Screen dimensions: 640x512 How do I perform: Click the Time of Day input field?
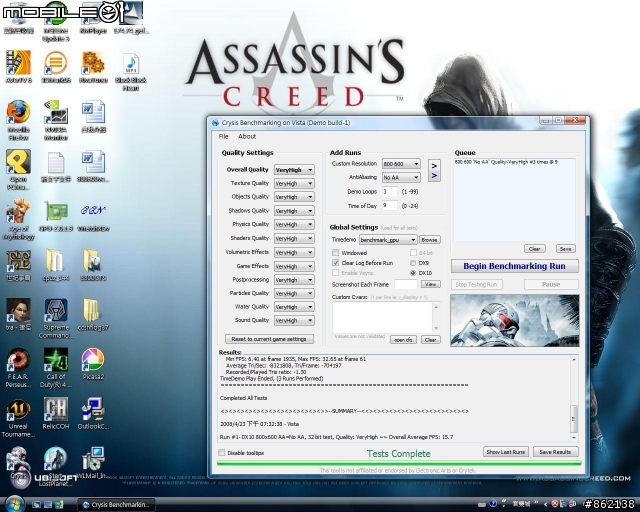pyautogui.click(x=389, y=206)
